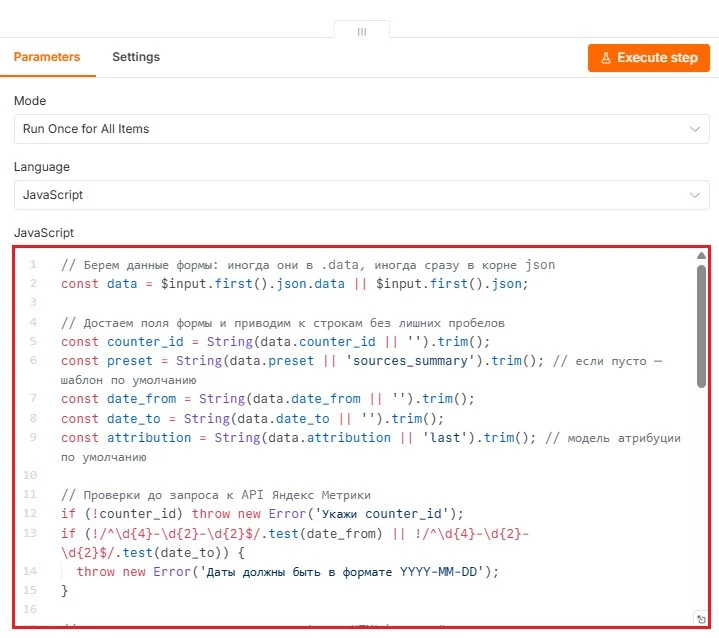719x638 pixels.
Task: Click the first comment 'Берем данные формы'
Action: tap(308, 265)
